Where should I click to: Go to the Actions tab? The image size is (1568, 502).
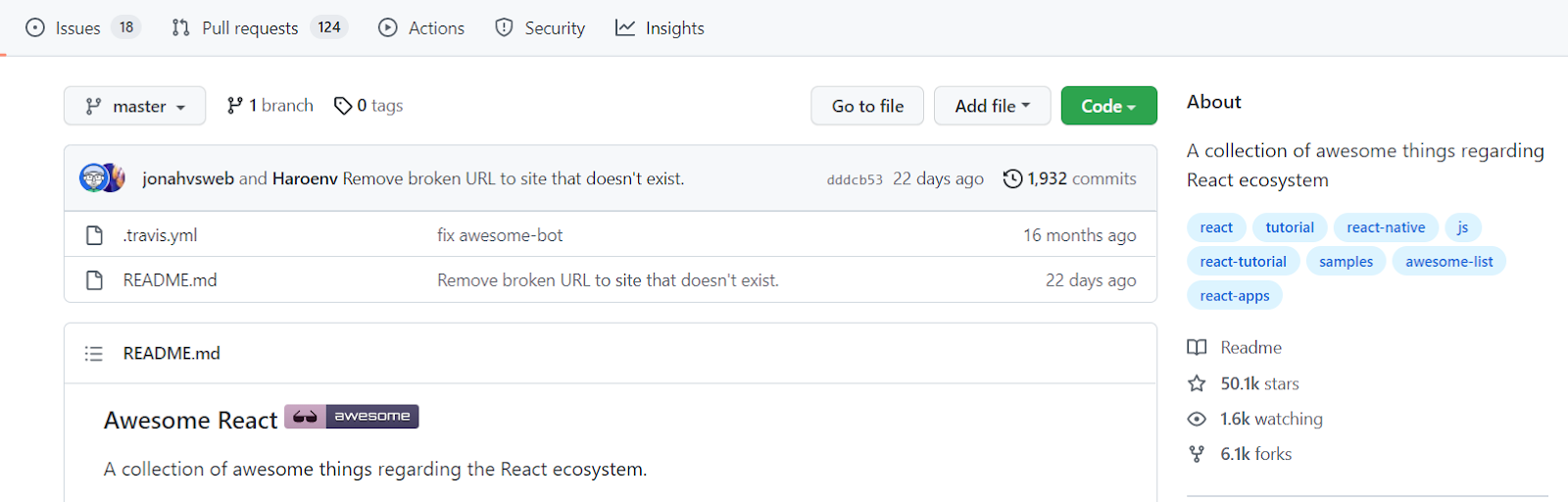point(421,28)
